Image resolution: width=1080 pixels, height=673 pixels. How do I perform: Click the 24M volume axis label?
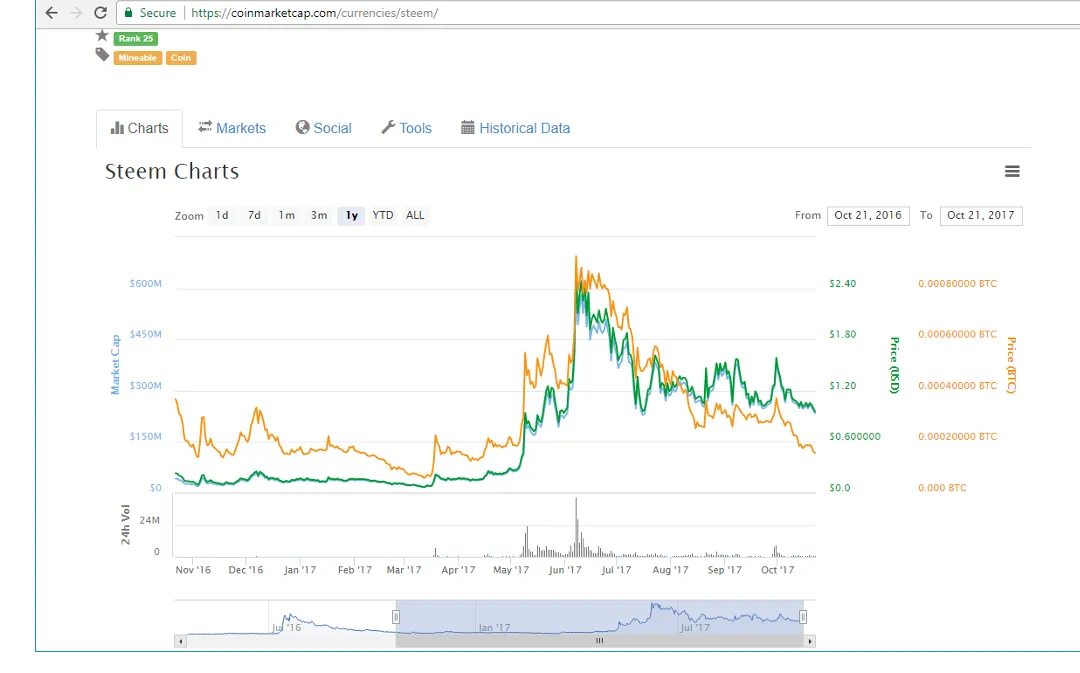pyautogui.click(x=149, y=520)
